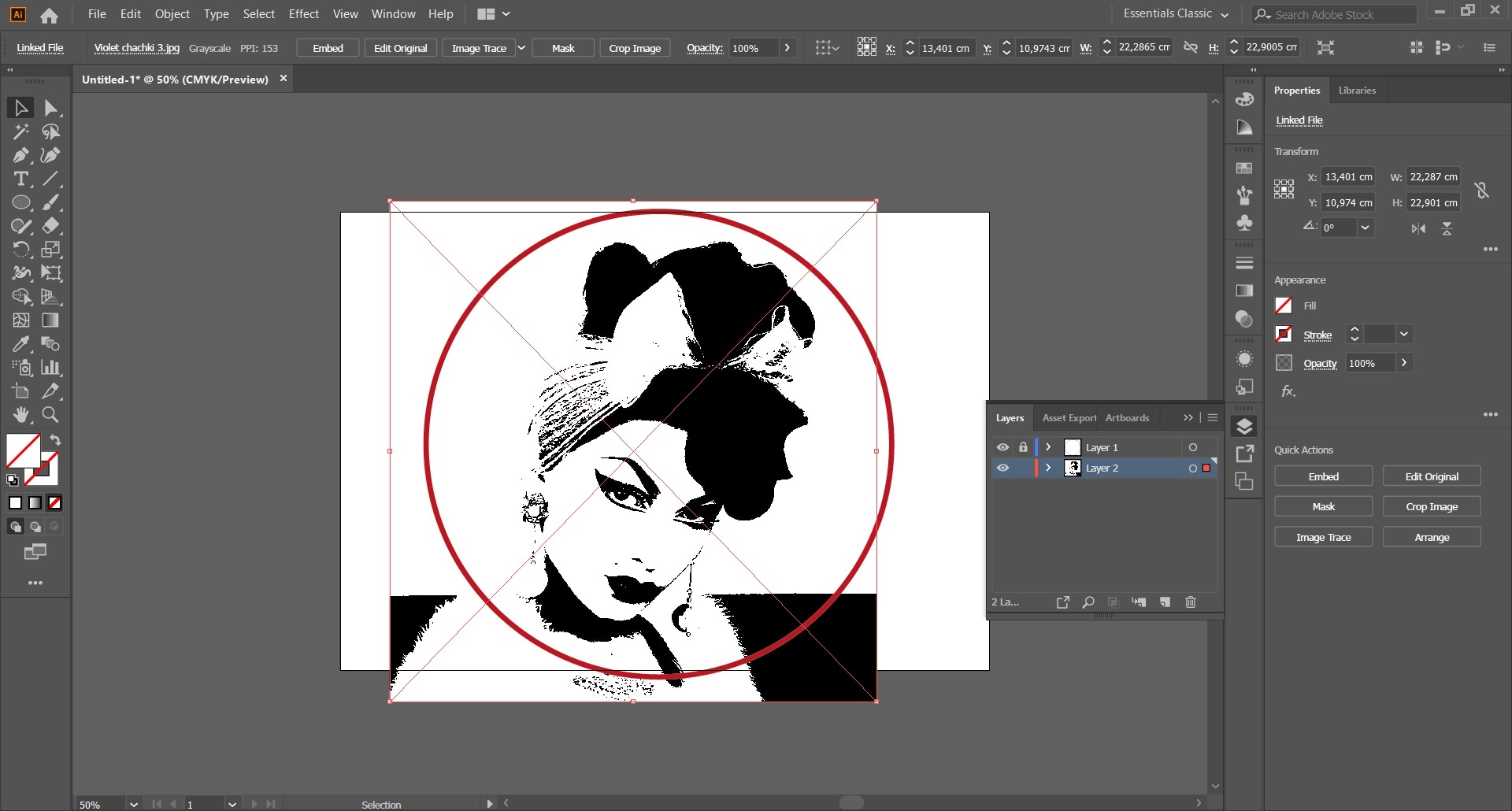
Task: Select the Direct Selection tool
Action: pos(51,108)
